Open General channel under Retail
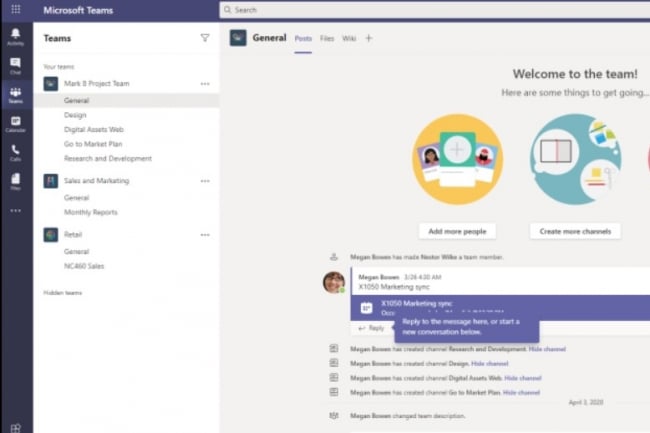 pos(76,252)
